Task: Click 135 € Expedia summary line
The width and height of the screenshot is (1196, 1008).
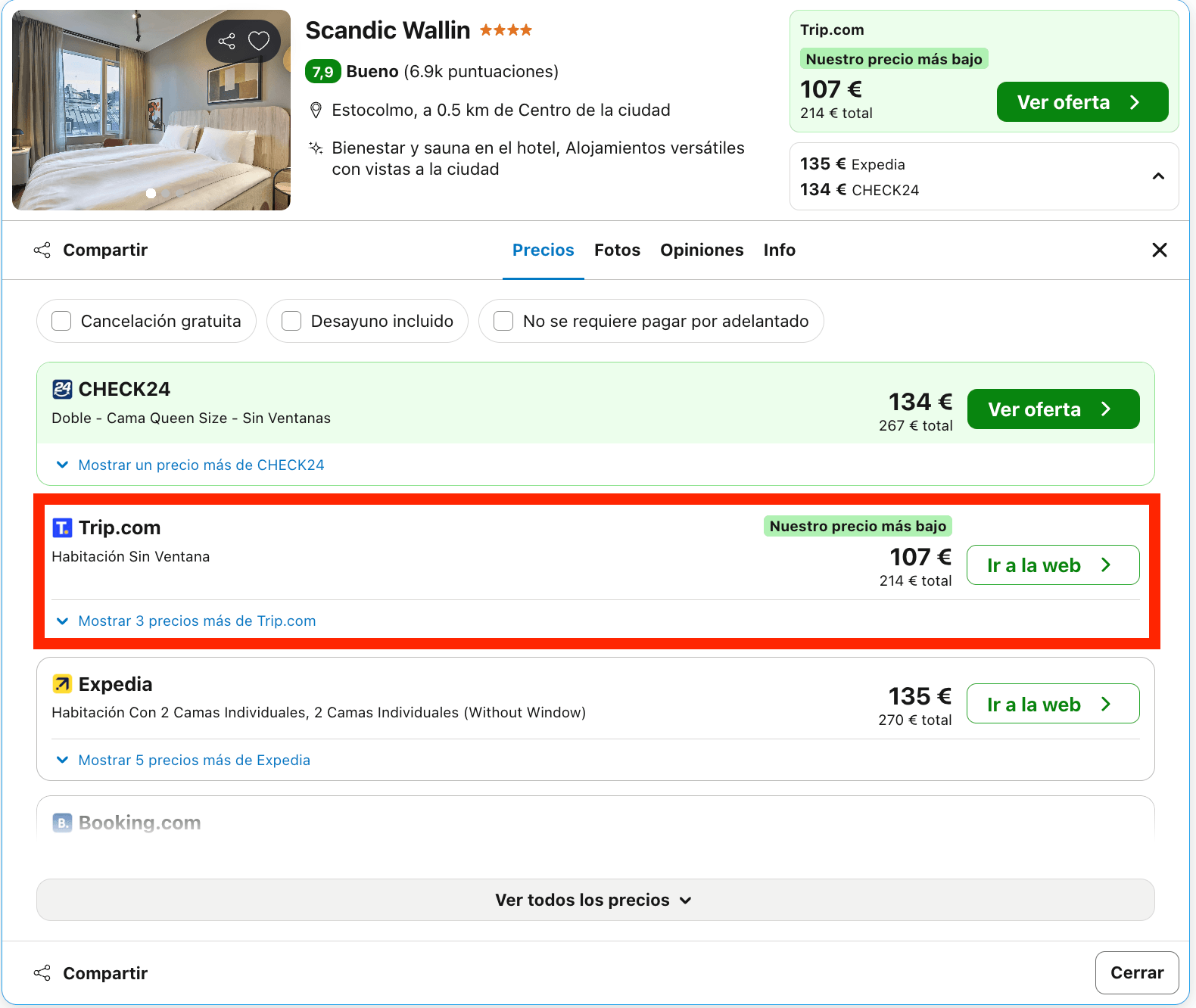Action: (x=852, y=164)
